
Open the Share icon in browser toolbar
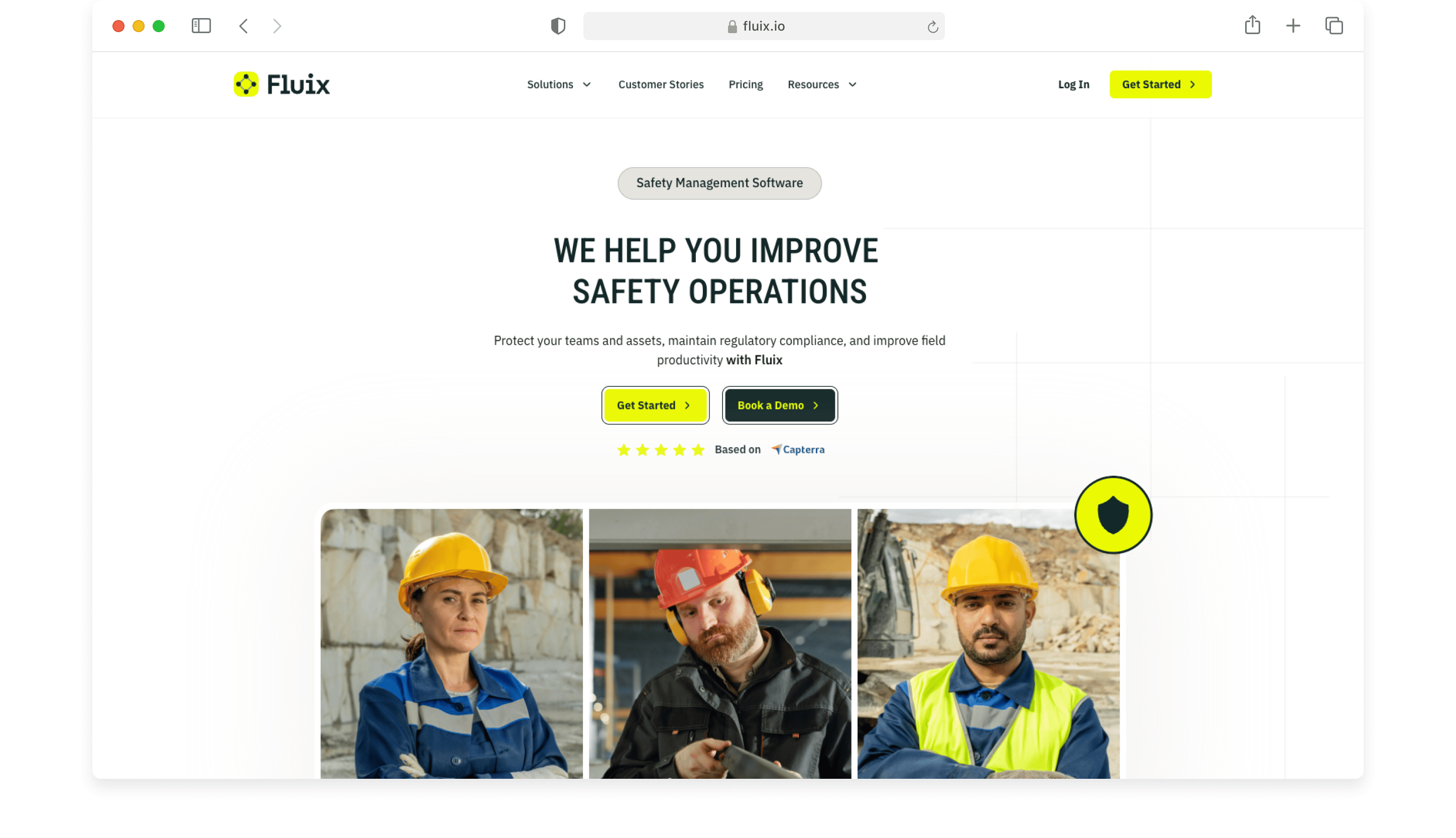pyautogui.click(x=1252, y=25)
